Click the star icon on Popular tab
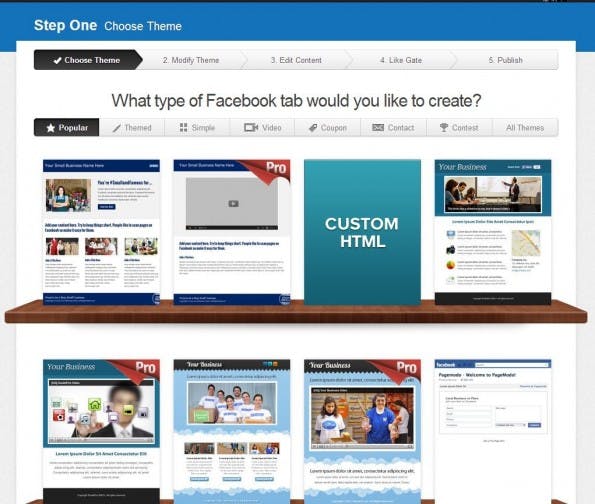 tap(50, 128)
